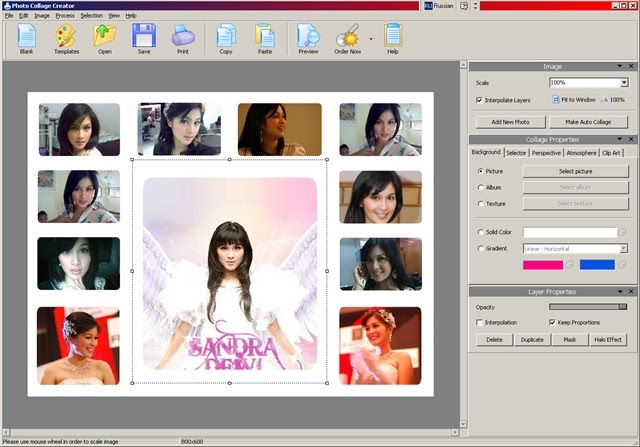Switch to the Atmosphere tab
The width and height of the screenshot is (640, 447).
tap(581, 153)
